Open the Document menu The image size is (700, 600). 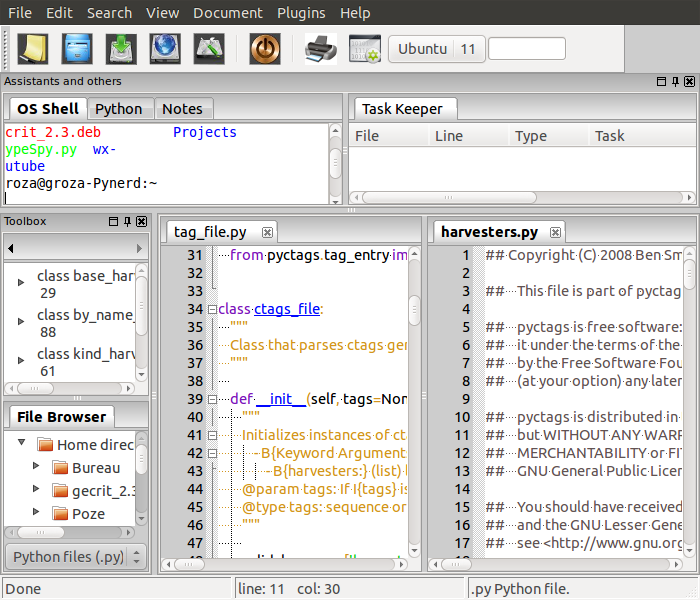tap(228, 13)
